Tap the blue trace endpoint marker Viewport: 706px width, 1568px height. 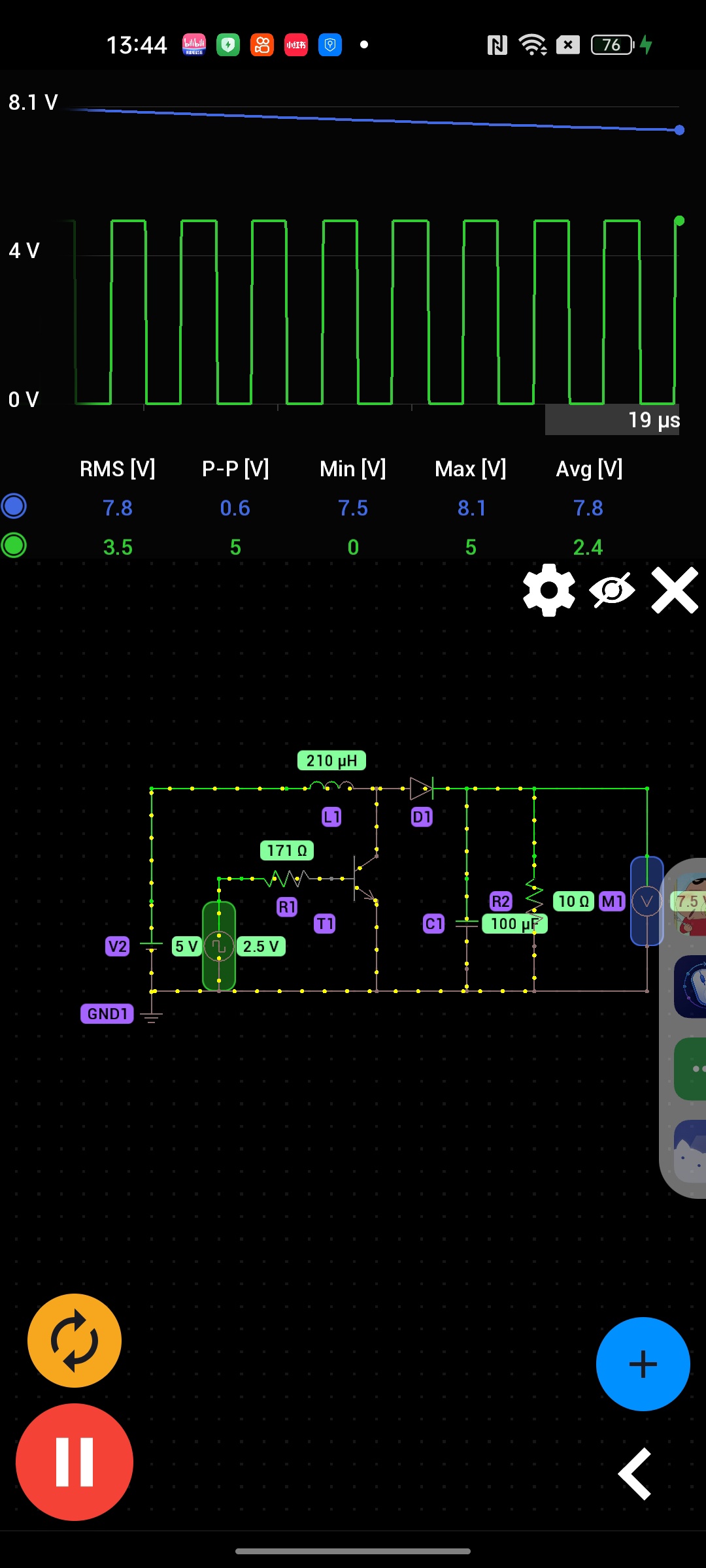pos(679,130)
